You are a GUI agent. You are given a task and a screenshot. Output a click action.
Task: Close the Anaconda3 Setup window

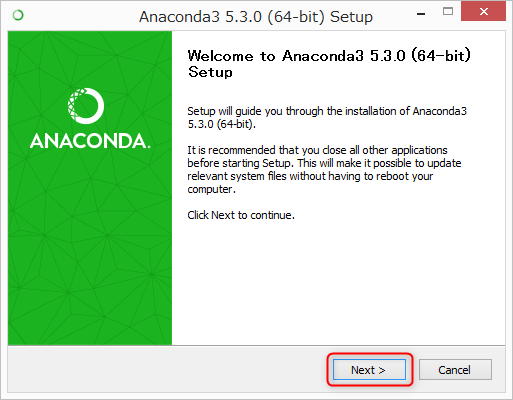(483, 12)
